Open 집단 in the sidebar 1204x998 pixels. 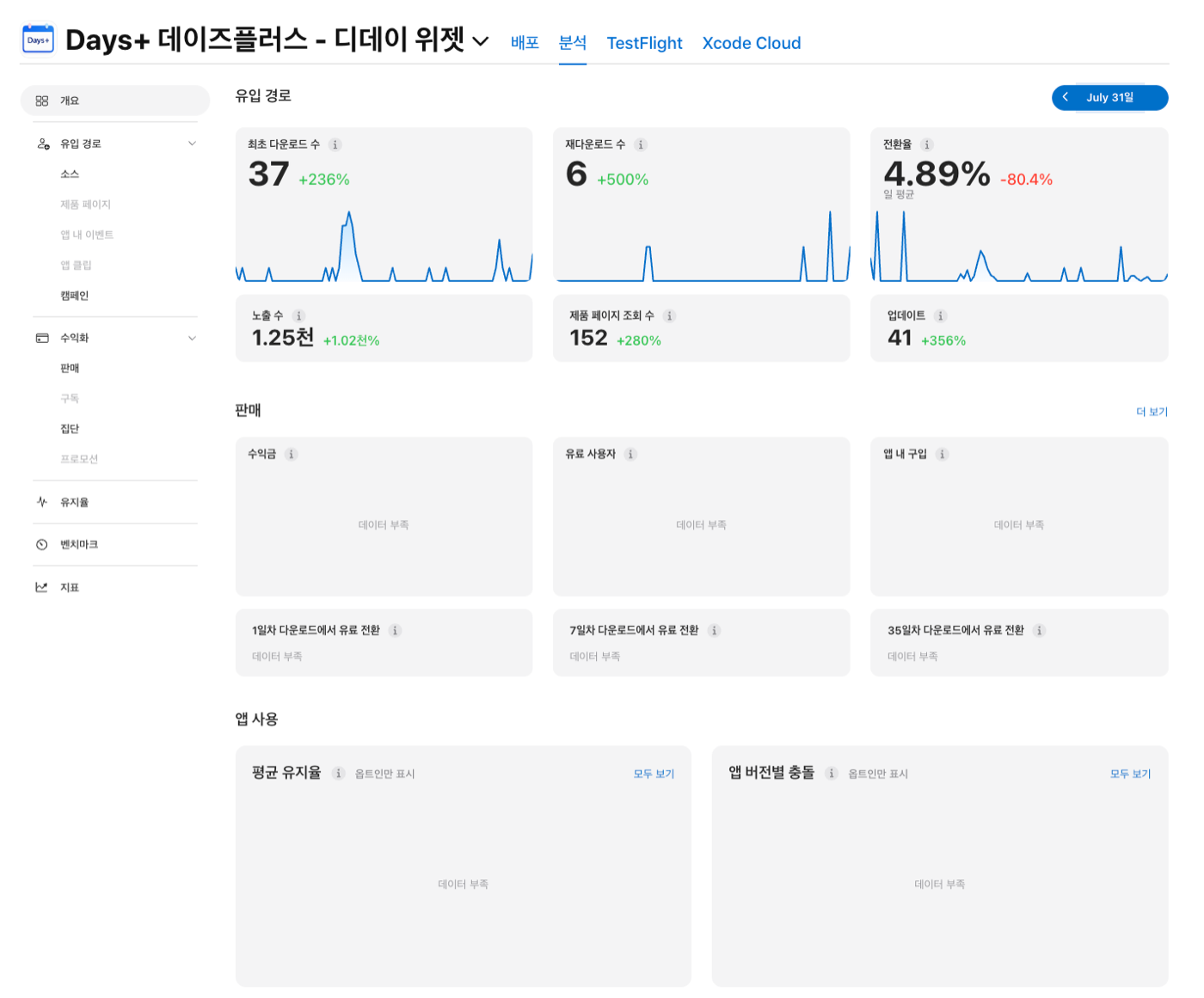tap(70, 429)
